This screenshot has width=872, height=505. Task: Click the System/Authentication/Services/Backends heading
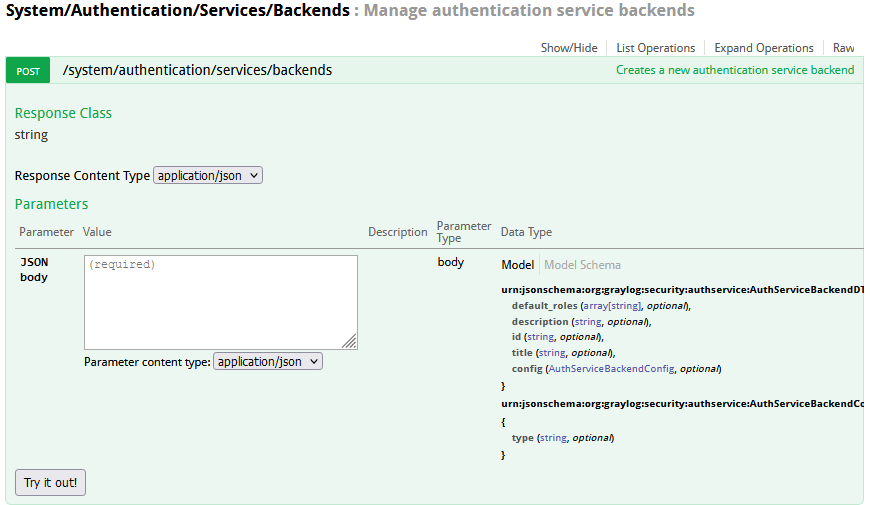coord(178,11)
